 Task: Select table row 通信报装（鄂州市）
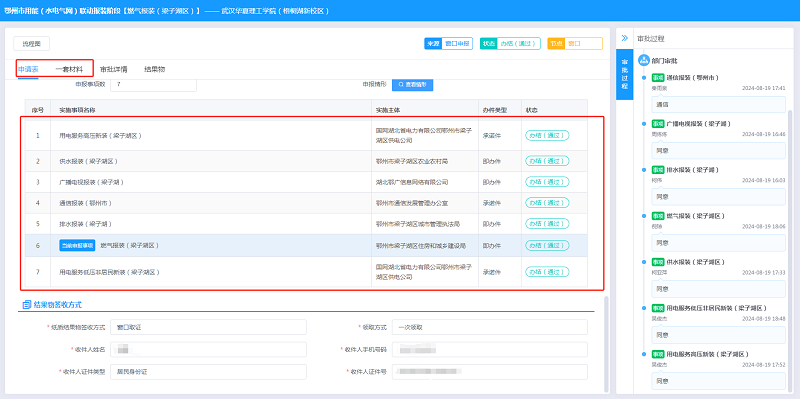[306, 203]
